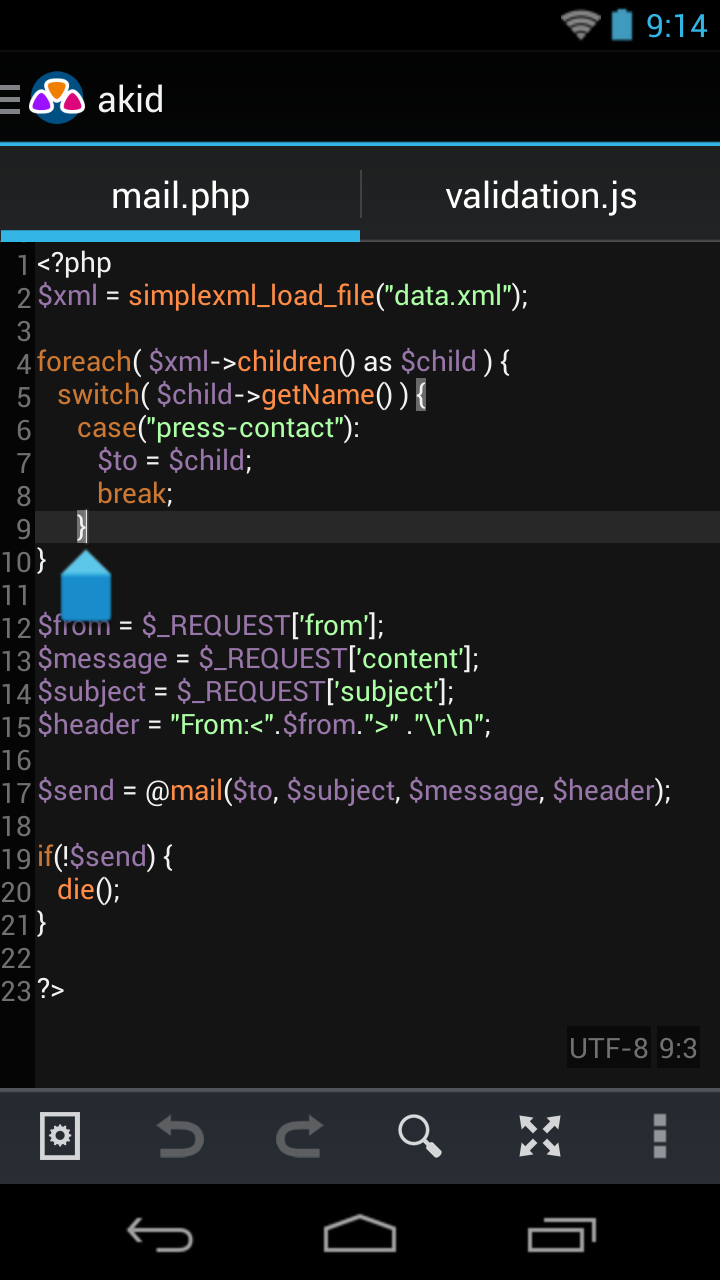Screen dimensions: 720x1280
Task: Click getName method call
Action: point(318,394)
